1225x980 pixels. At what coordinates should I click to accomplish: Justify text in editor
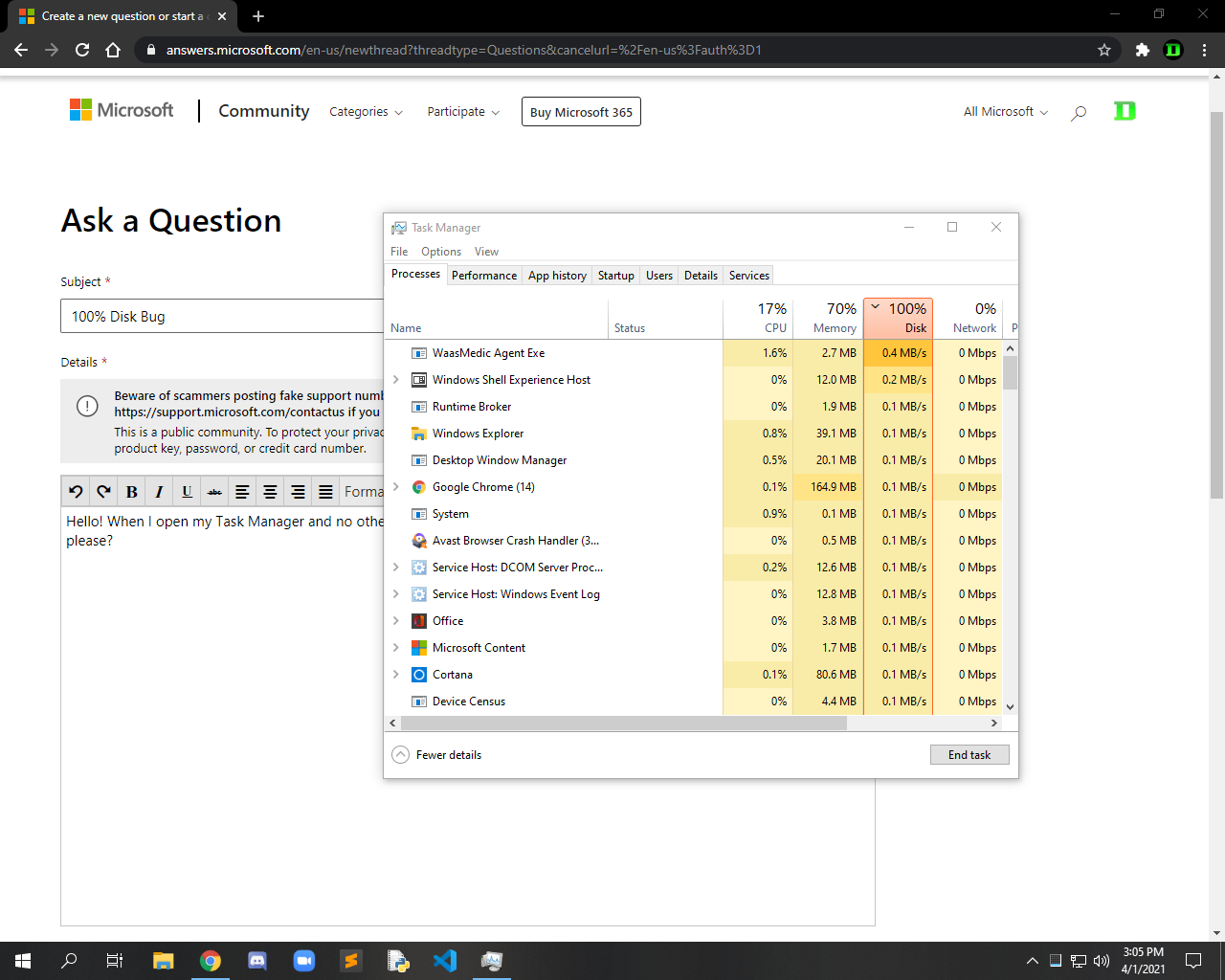click(325, 492)
